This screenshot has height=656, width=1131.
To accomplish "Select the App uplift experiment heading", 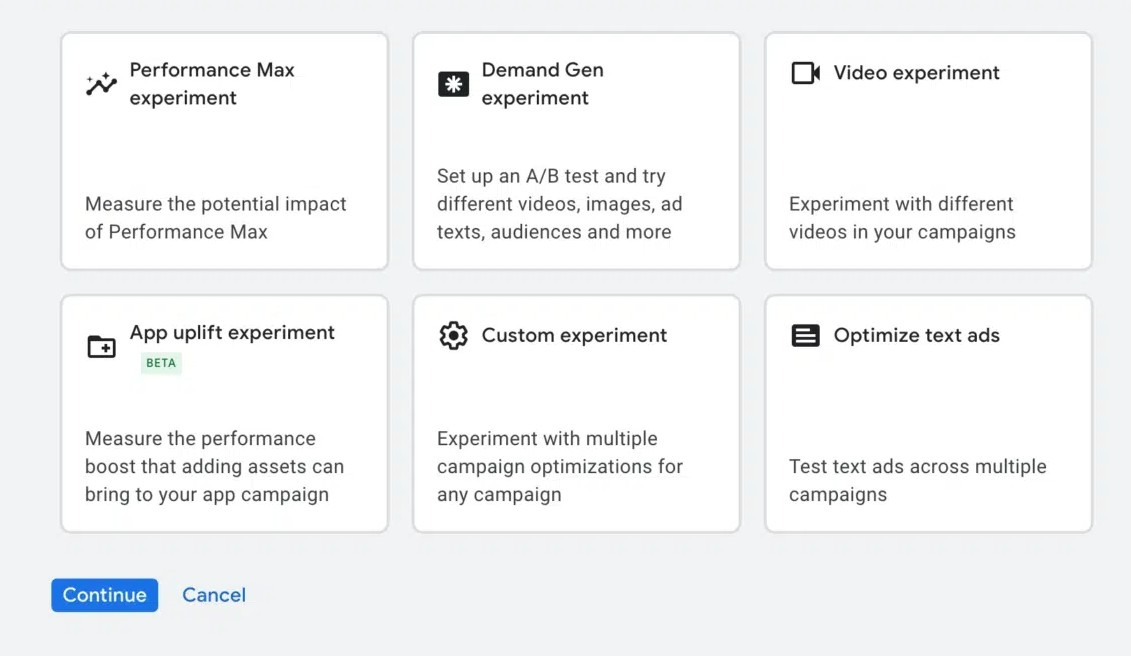I will click(x=232, y=333).
